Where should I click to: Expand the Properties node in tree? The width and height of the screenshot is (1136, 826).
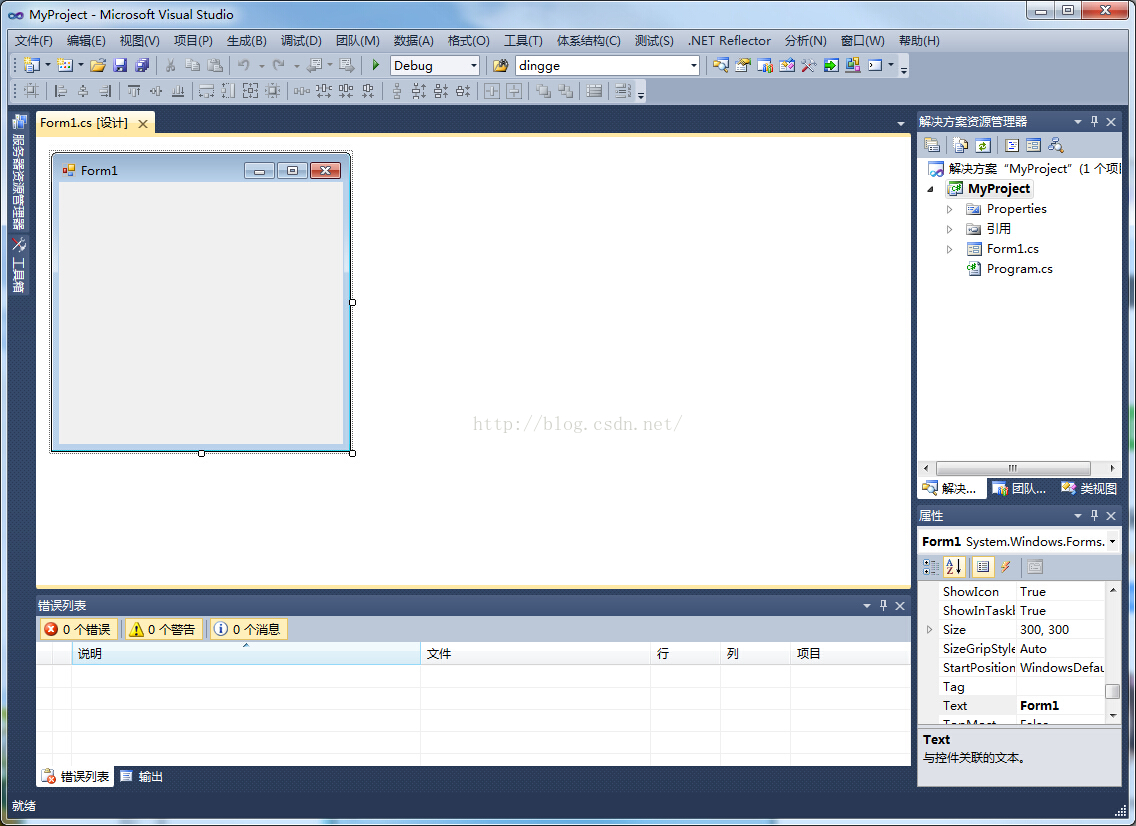click(x=949, y=209)
